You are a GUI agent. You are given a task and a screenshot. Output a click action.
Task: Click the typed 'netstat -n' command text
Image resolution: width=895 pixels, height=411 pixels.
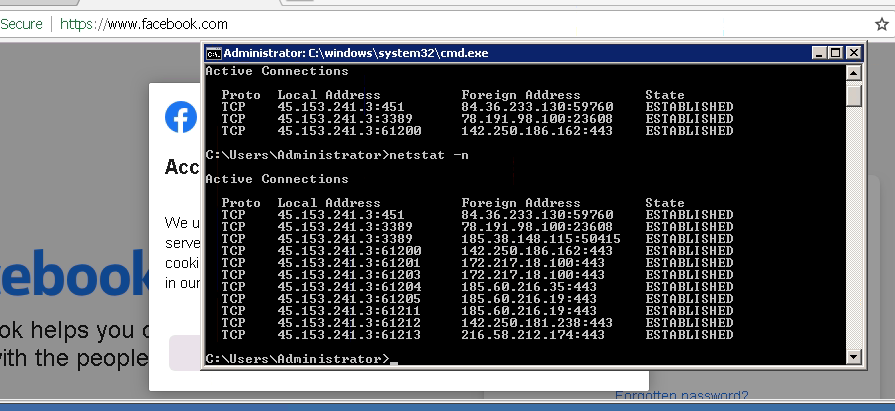[x=429, y=155]
